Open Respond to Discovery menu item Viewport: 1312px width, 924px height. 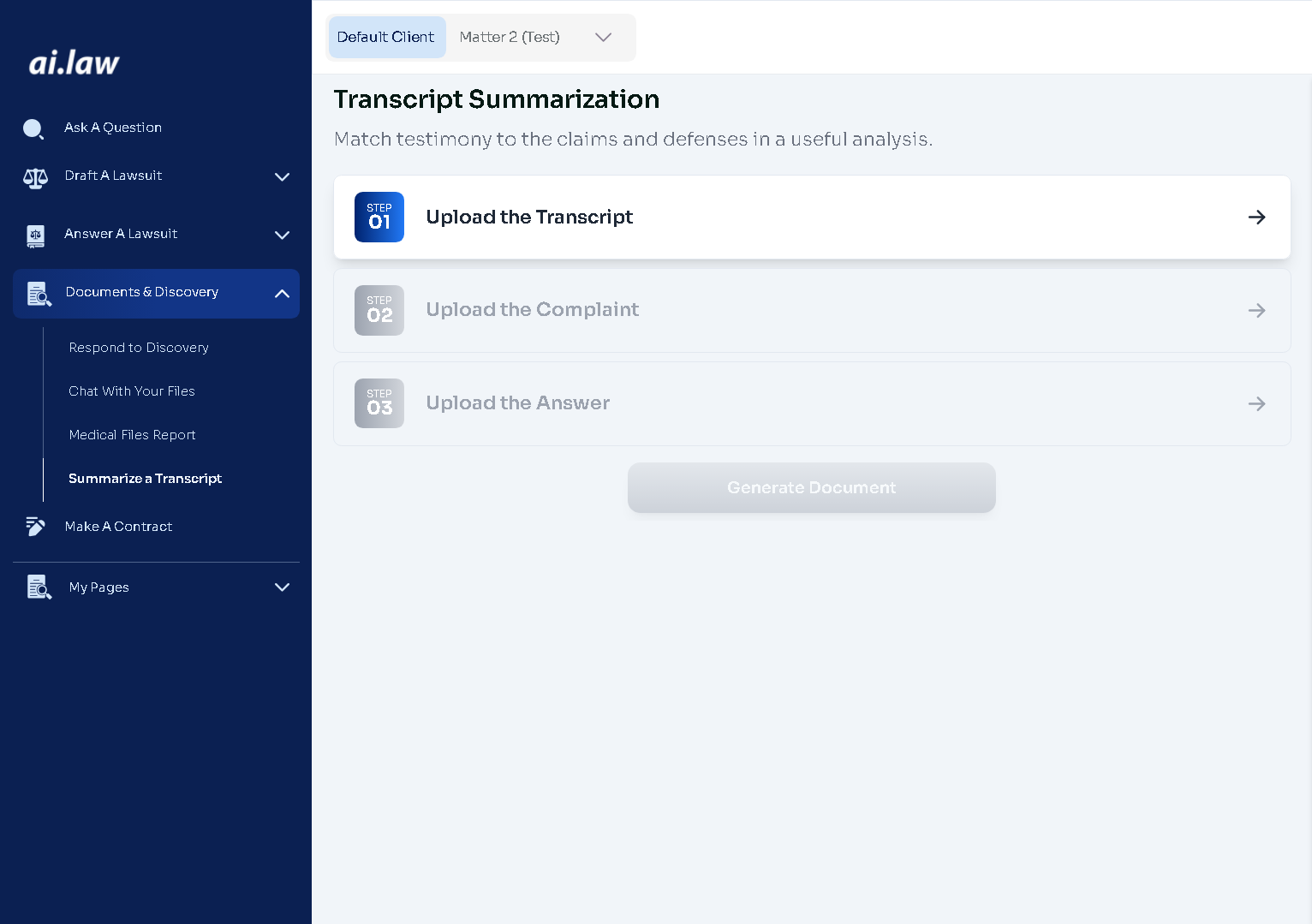tap(139, 348)
